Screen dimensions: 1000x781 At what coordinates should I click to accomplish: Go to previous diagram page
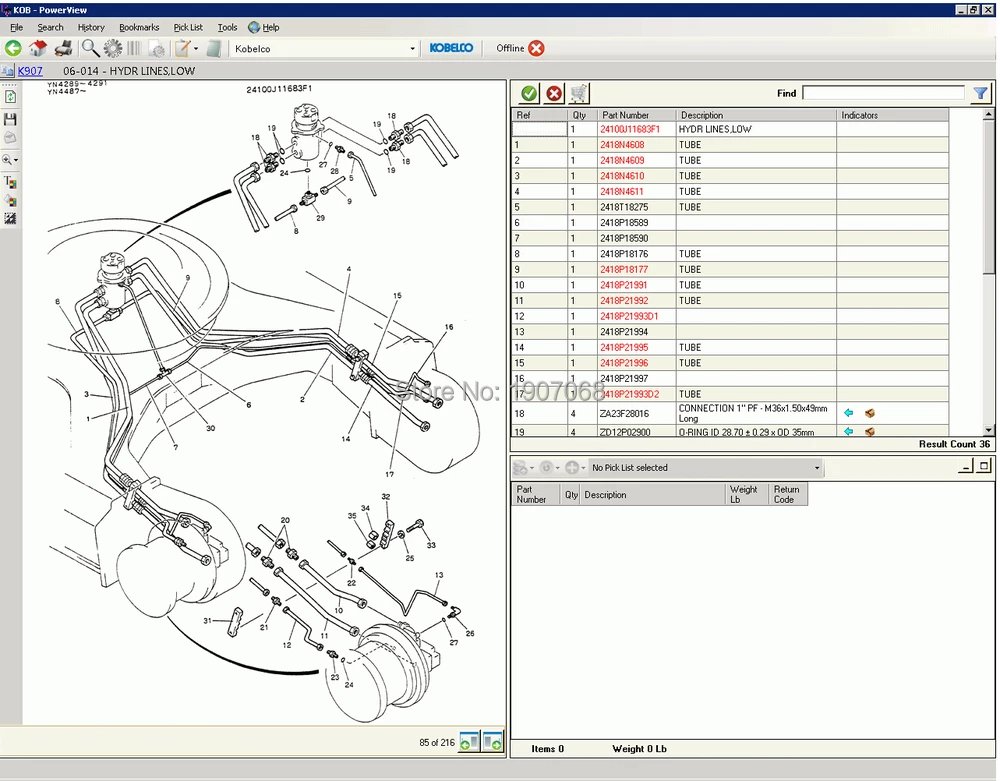[x=469, y=741]
